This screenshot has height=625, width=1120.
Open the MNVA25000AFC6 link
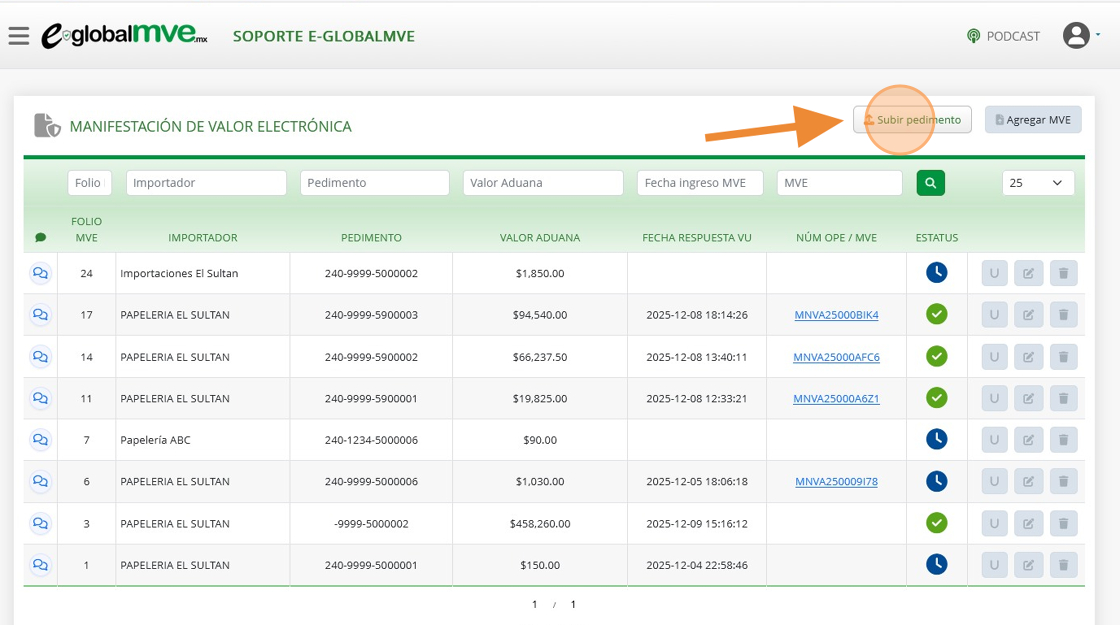836,357
